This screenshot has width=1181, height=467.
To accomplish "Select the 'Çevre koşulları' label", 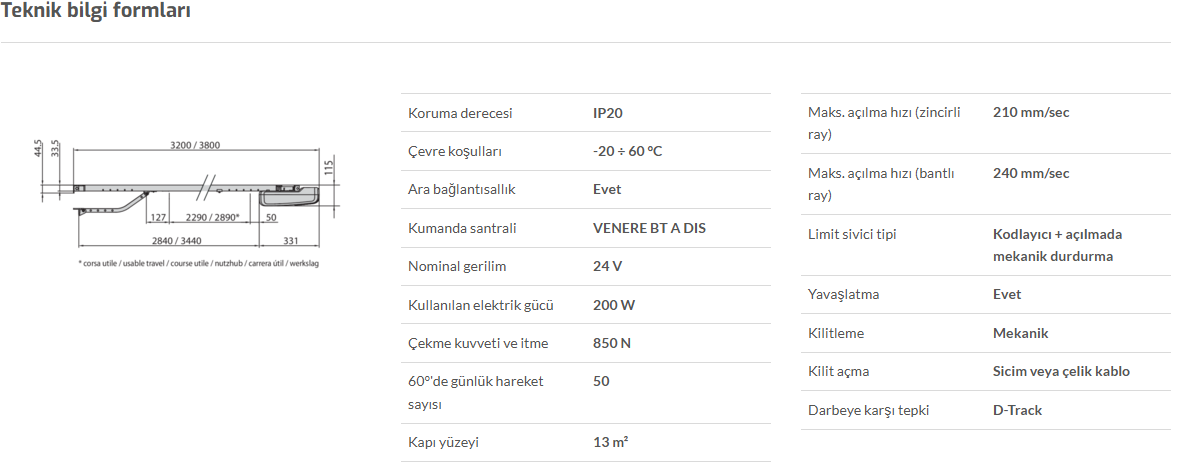I will tap(454, 151).
